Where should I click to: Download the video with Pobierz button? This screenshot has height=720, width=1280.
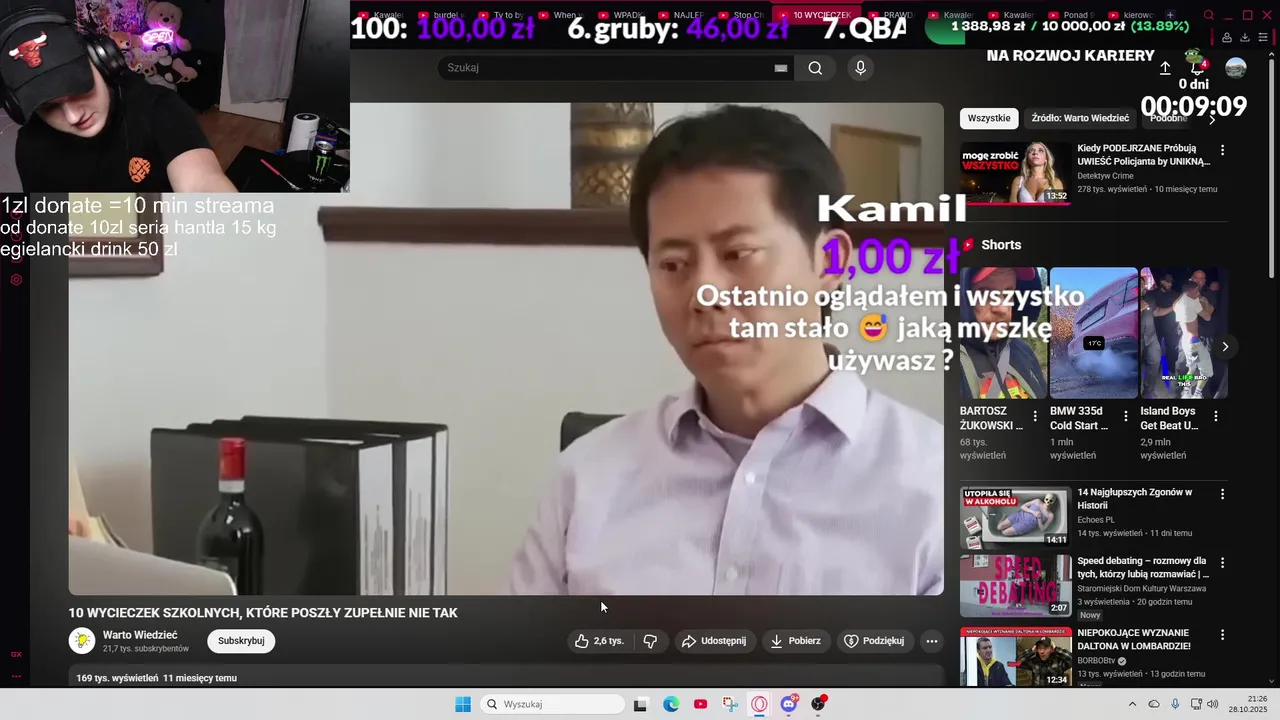(796, 641)
